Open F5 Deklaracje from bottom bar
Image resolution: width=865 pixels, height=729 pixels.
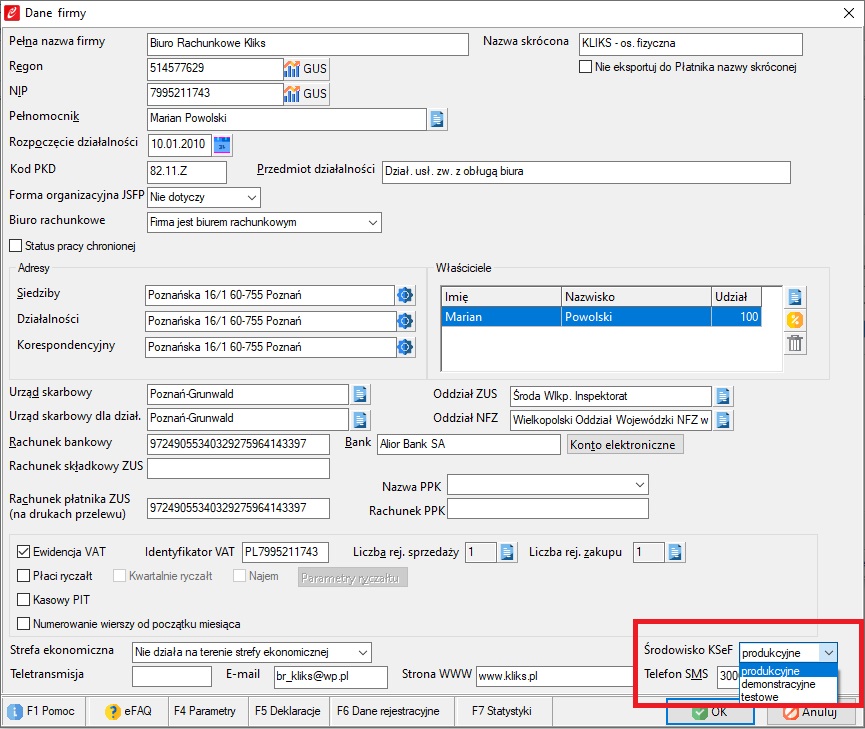pyautogui.click(x=287, y=711)
